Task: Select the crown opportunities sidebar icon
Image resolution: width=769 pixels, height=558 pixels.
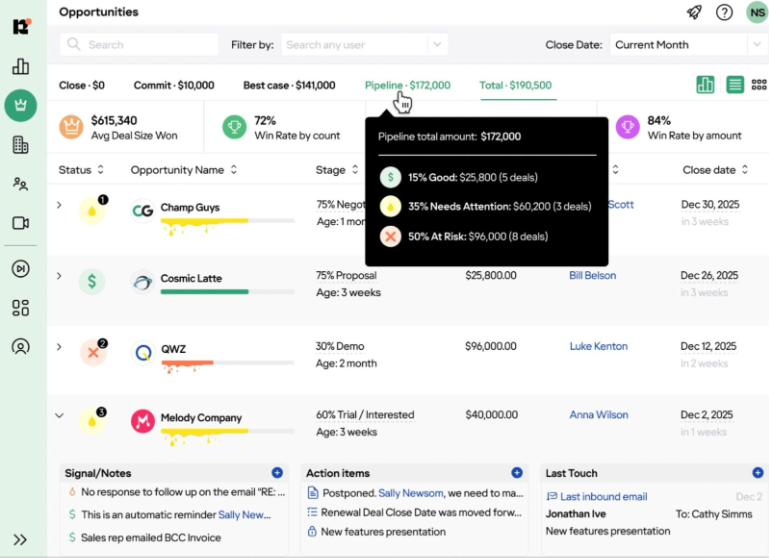Action: (x=21, y=105)
